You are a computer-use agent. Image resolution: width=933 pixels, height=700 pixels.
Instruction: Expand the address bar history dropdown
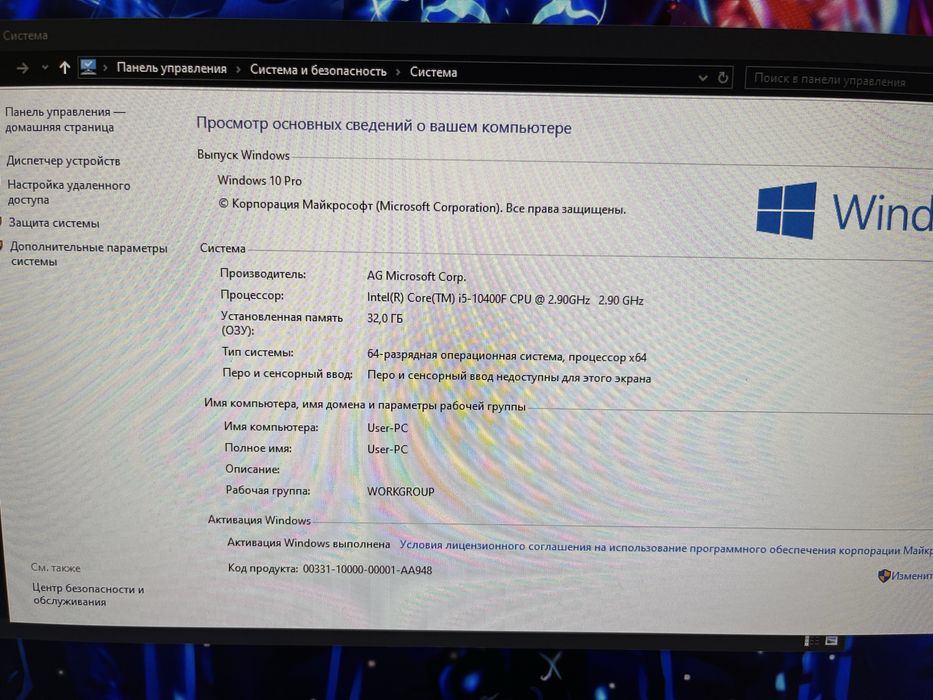click(703, 77)
